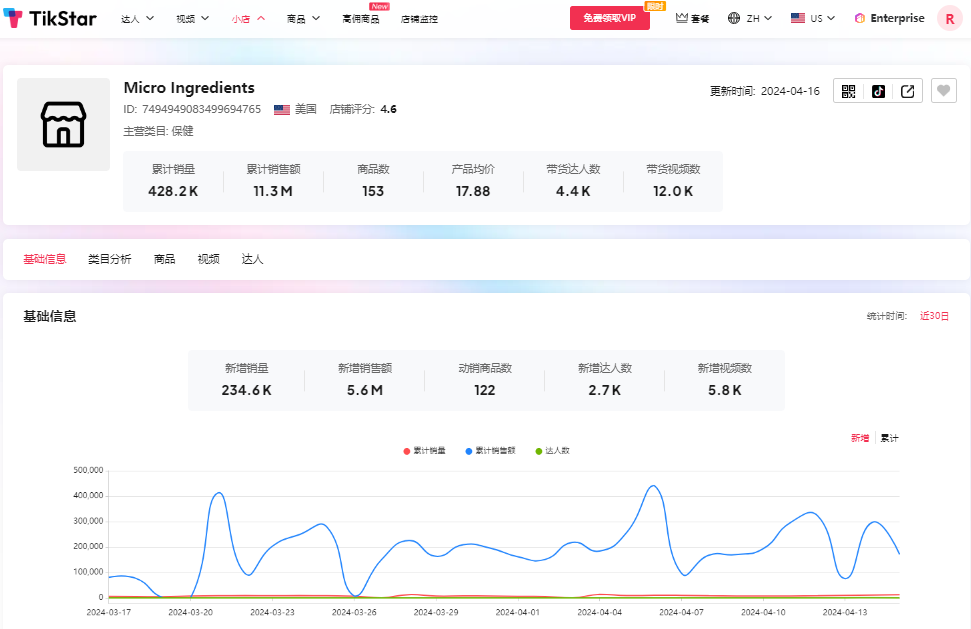
Task: Click the external link share icon
Action: tap(908, 91)
